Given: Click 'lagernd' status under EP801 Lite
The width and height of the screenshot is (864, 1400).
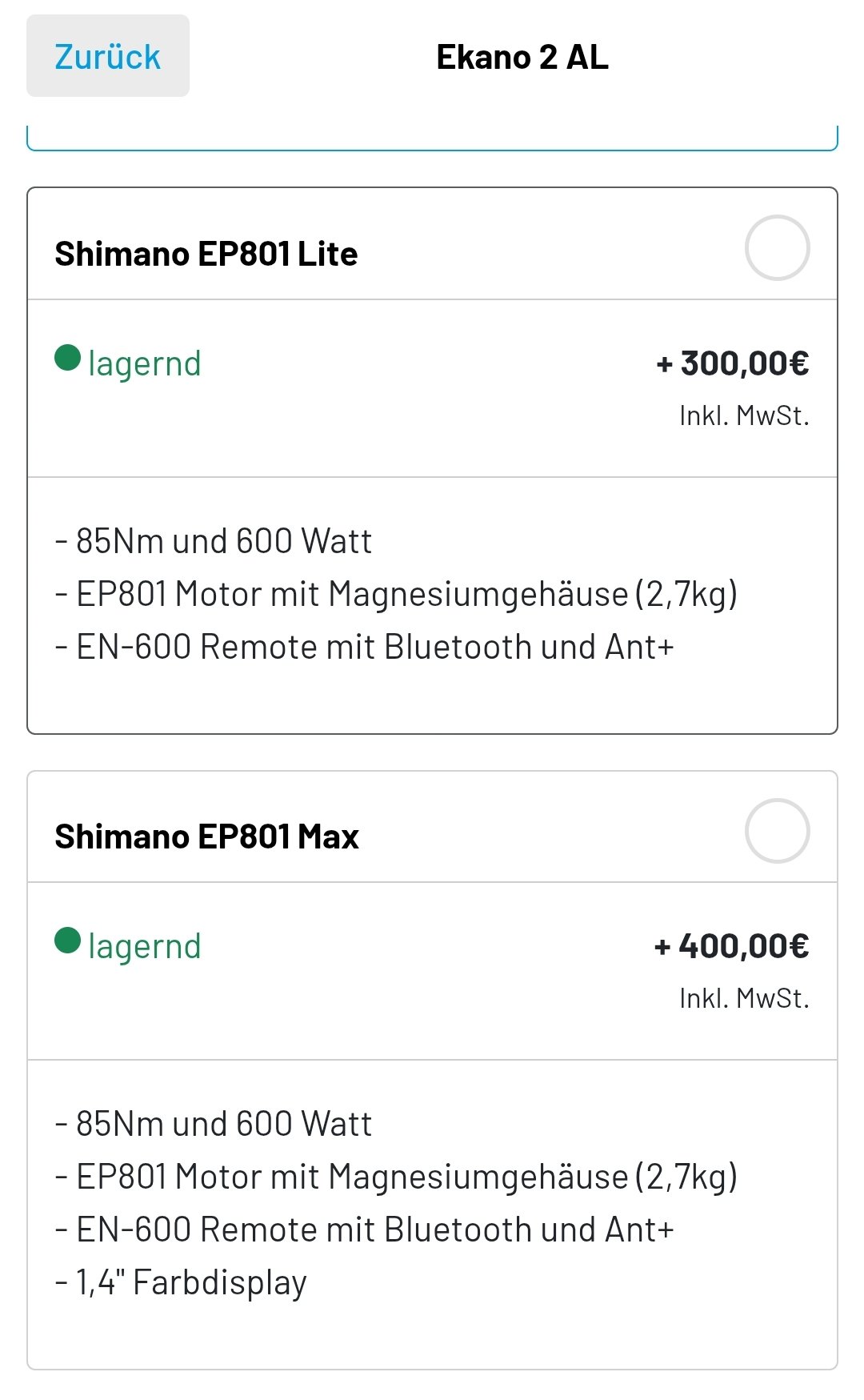Looking at the screenshot, I should click(x=144, y=363).
